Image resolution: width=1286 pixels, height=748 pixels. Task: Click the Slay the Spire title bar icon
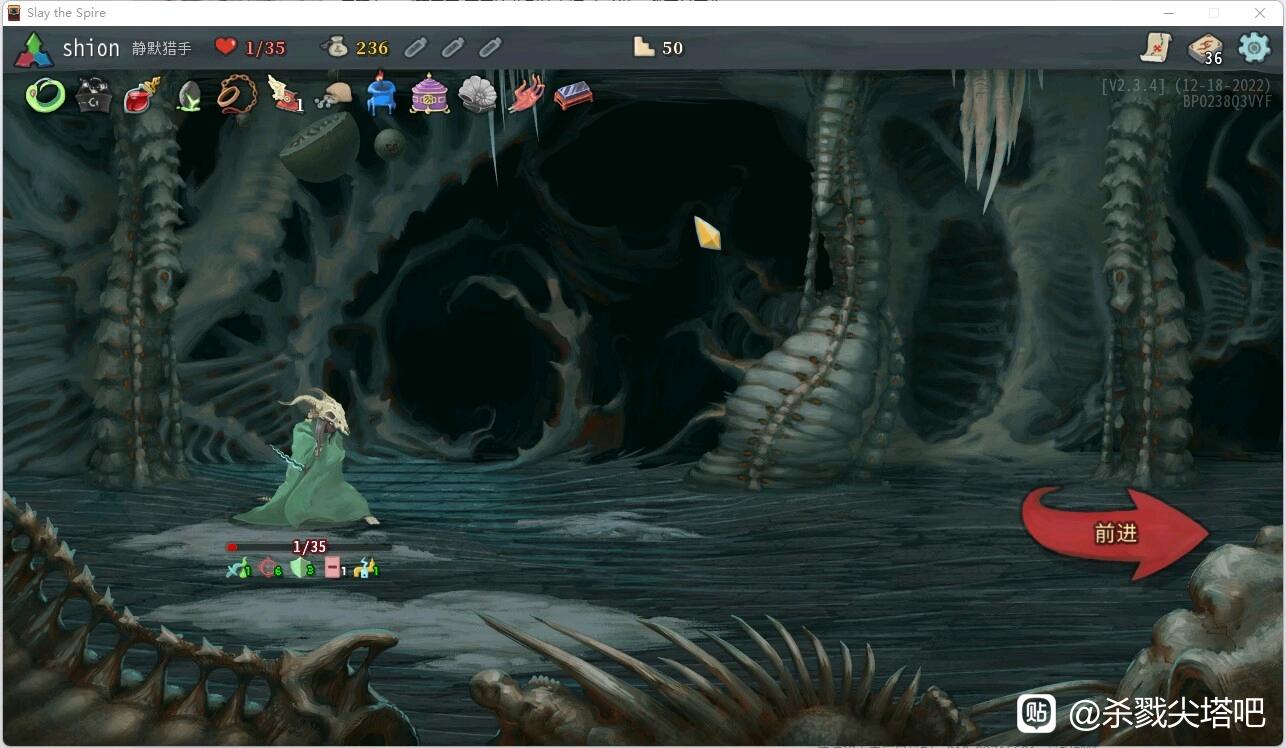coord(14,13)
